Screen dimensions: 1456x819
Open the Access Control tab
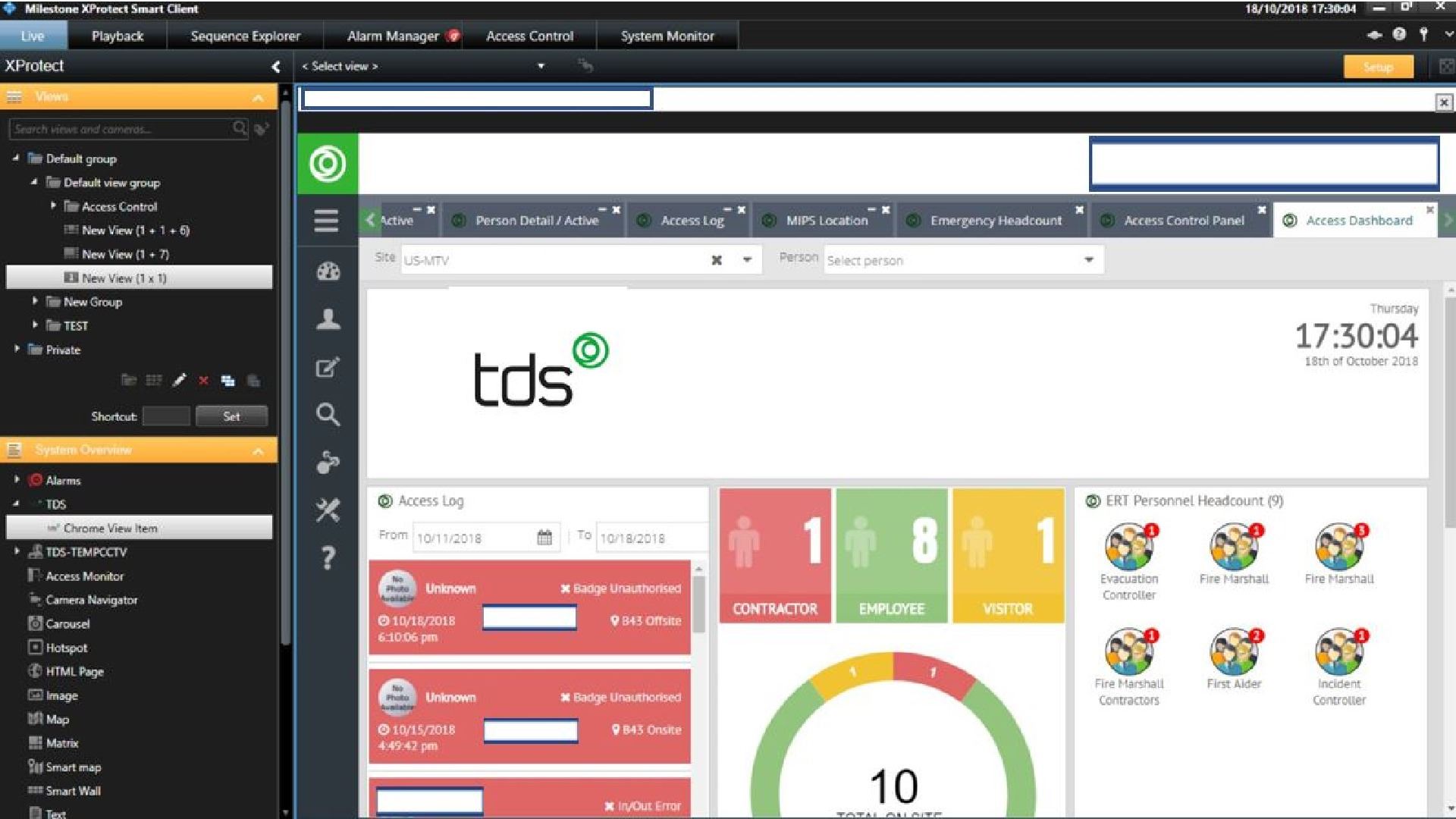529,36
